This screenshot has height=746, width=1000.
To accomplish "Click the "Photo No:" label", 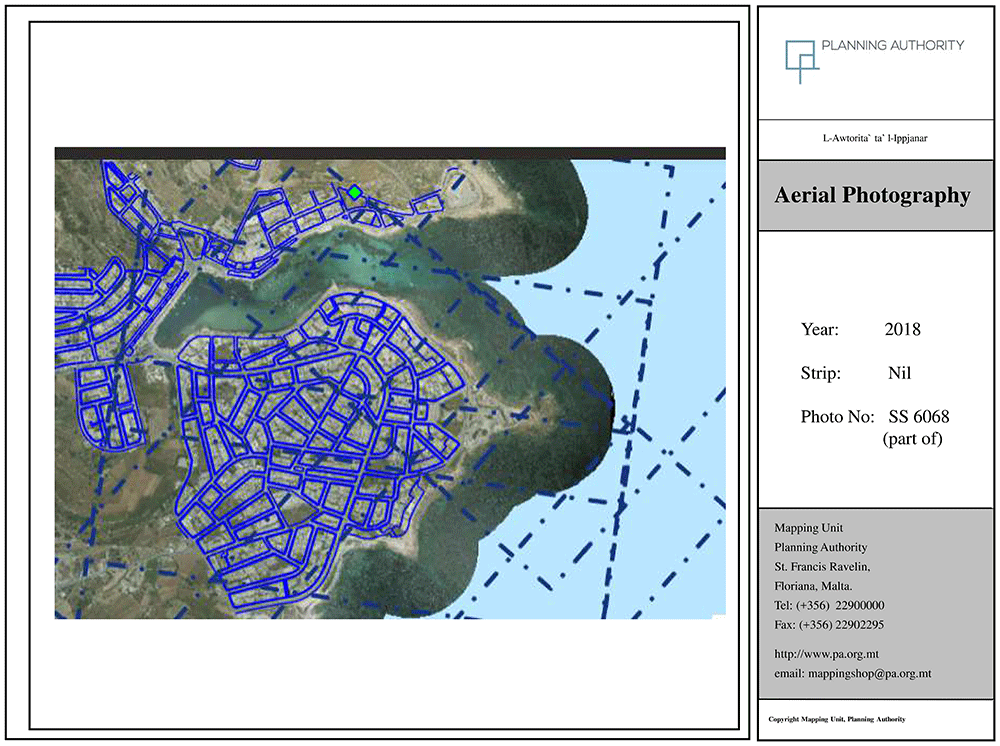I will click(837, 417).
